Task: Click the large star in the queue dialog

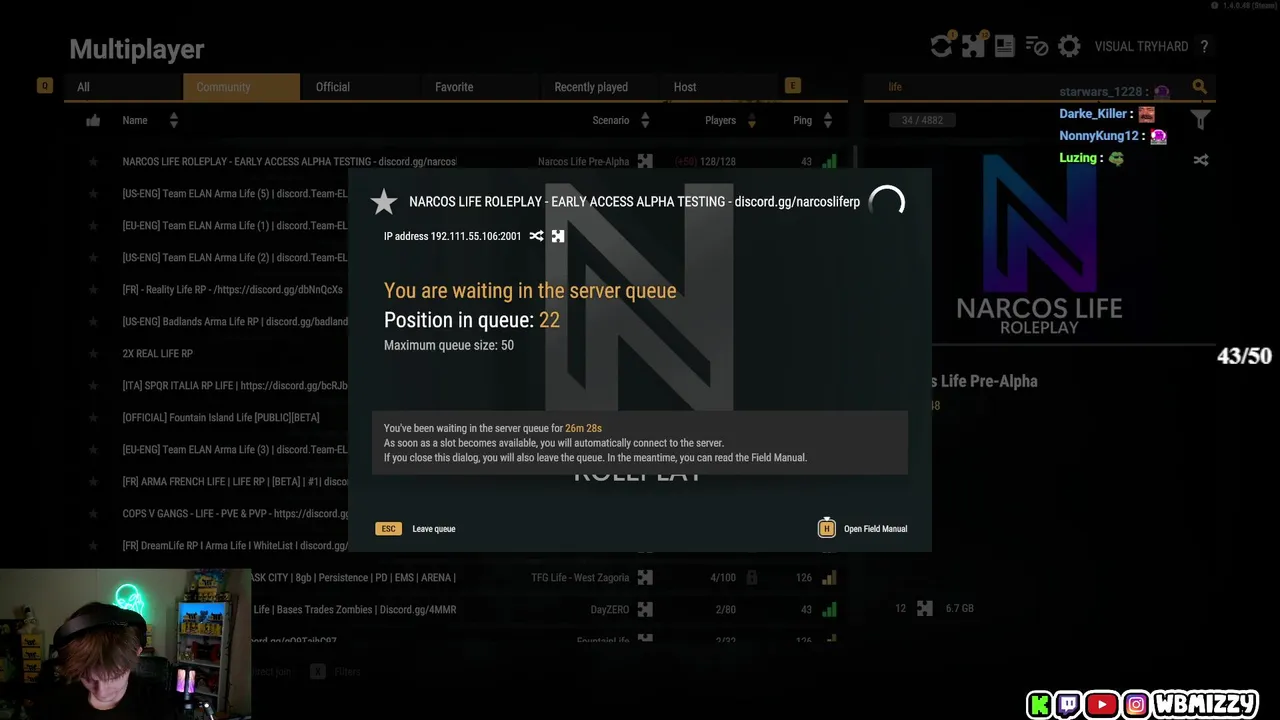Action: tap(384, 202)
